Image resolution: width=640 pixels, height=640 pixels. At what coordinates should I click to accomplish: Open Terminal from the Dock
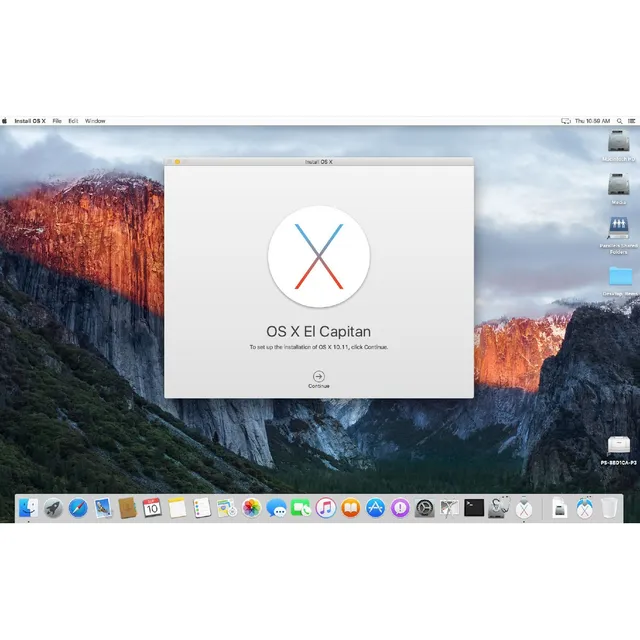point(474,508)
